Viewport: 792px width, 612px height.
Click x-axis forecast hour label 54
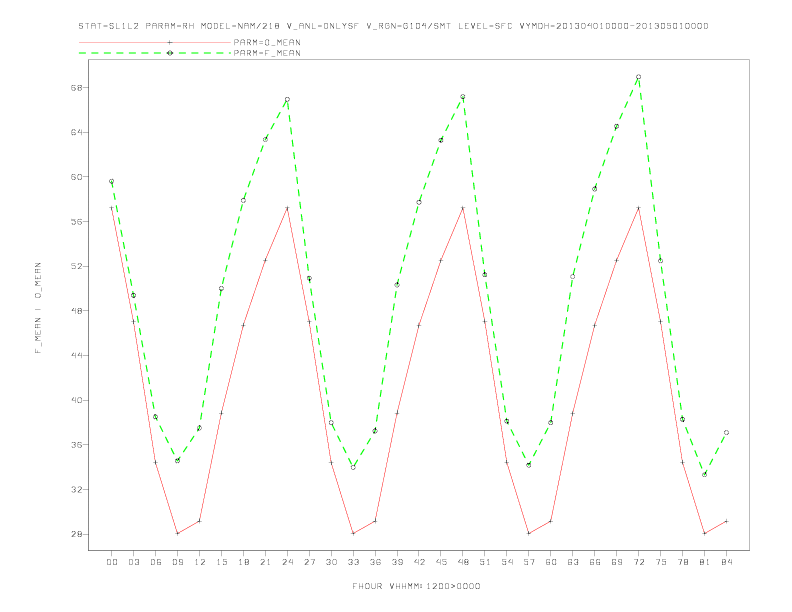507,562
